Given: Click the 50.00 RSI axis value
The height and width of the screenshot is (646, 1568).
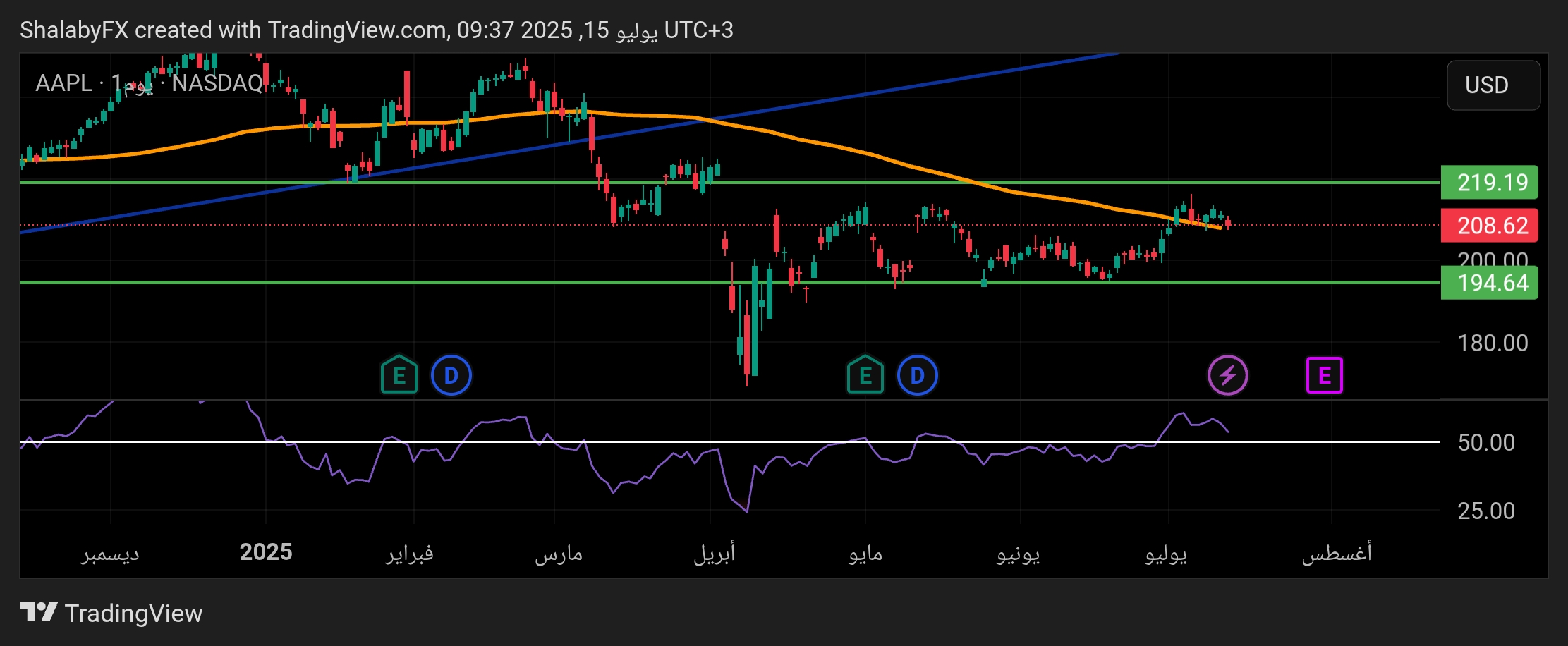Looking at the screenshot, I should (1486, 443).
